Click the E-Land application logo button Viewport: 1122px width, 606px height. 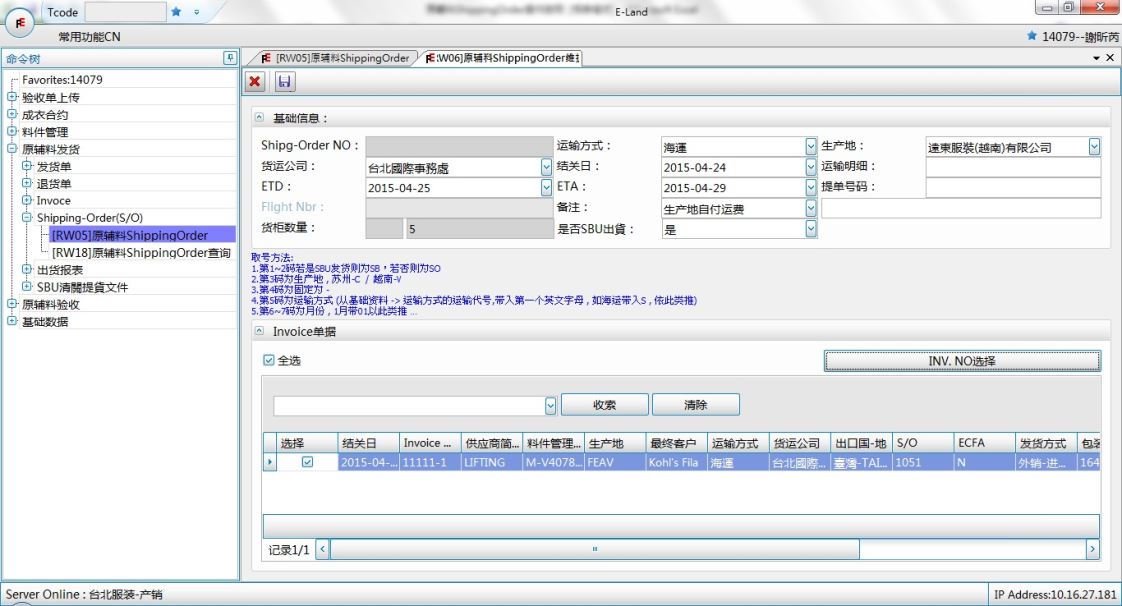(19, 22)
